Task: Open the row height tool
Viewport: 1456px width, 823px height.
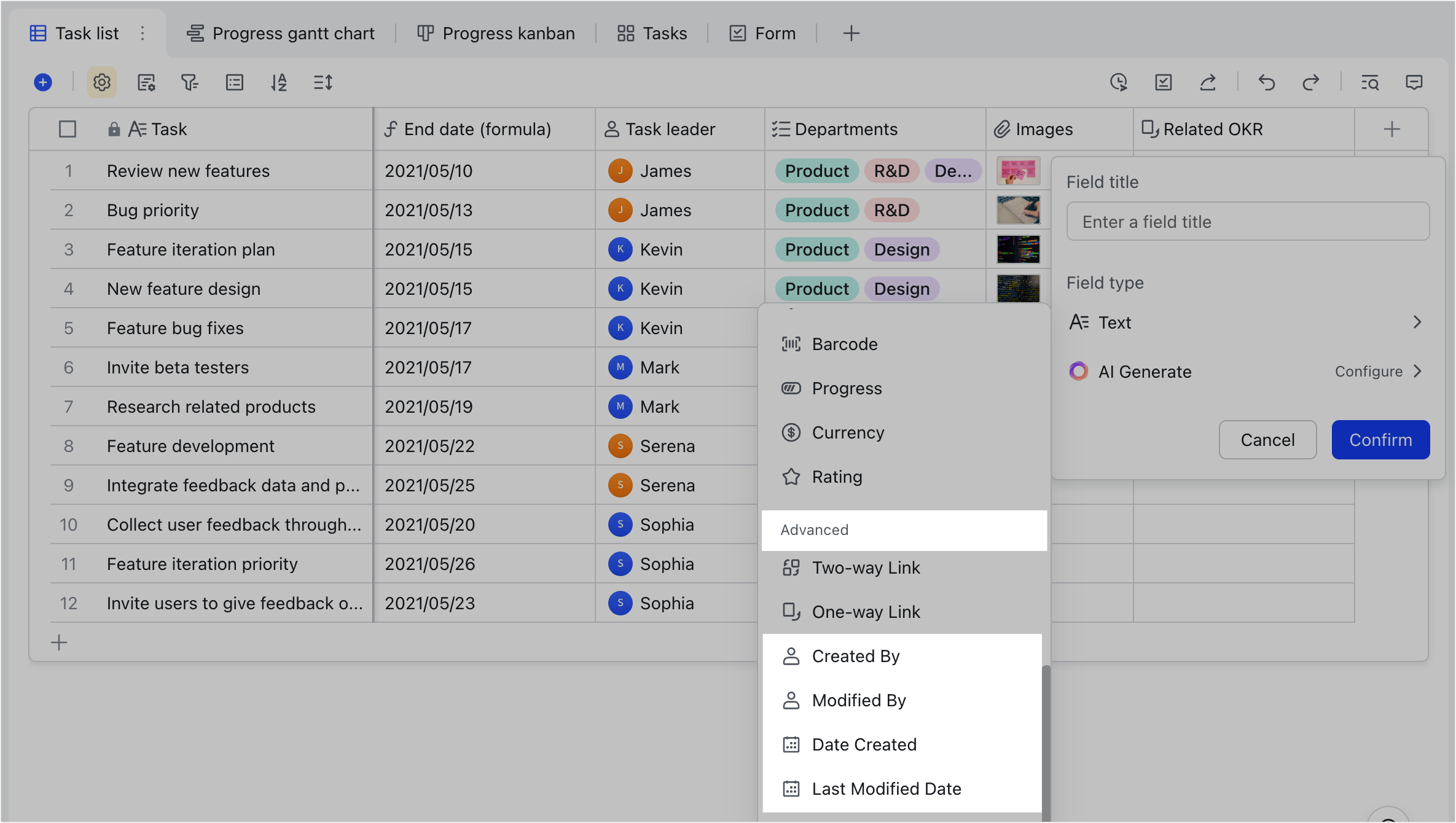Action: (x=323, y=82)
